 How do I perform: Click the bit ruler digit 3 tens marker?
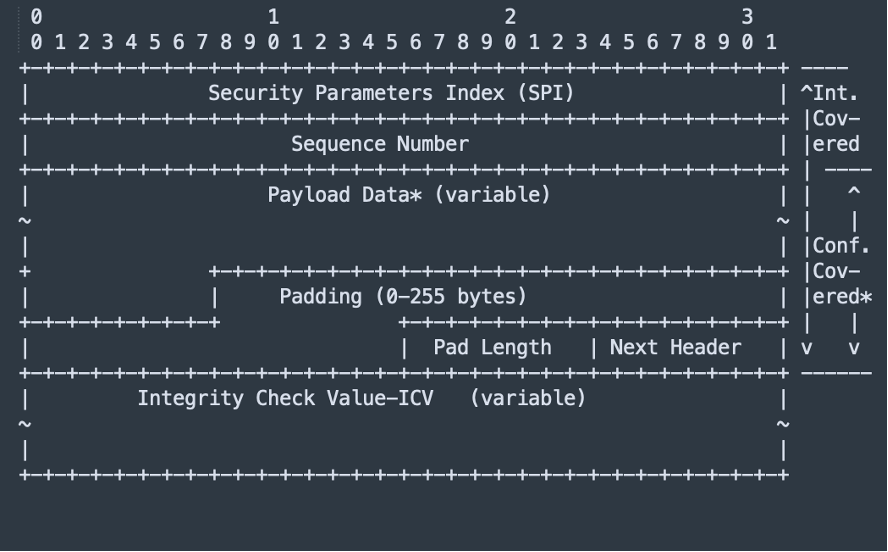[748, 17]
